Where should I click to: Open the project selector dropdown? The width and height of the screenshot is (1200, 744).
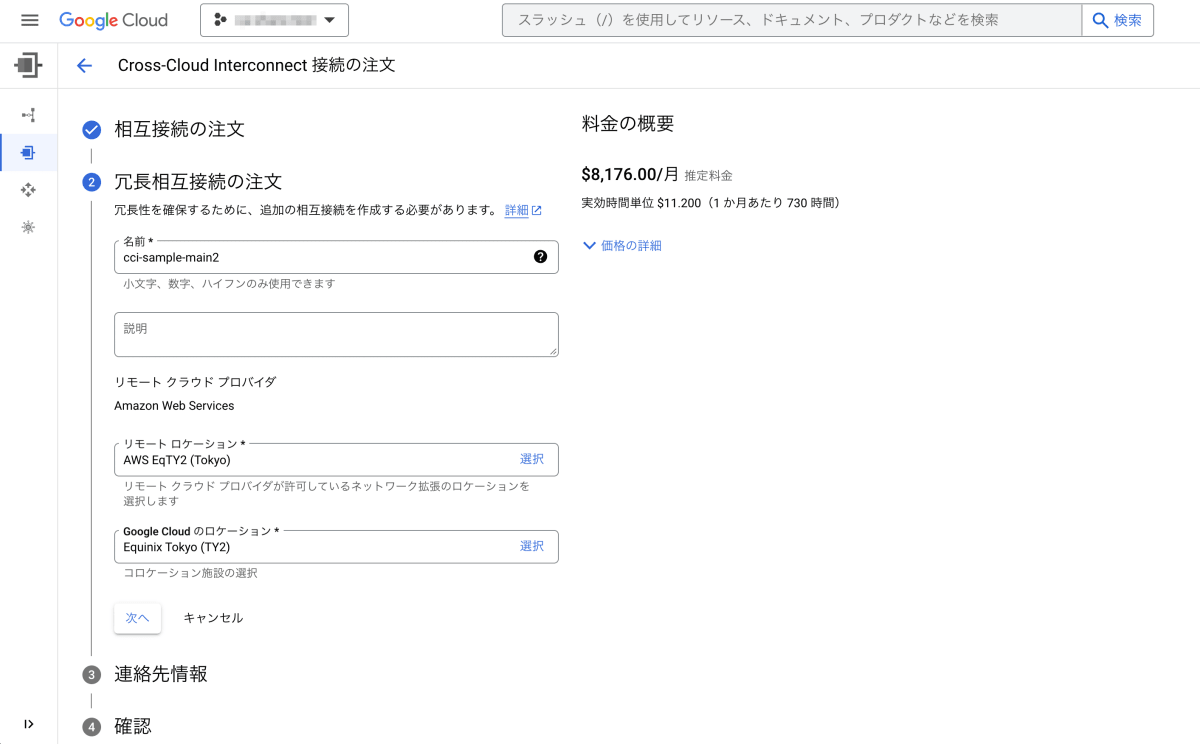274,20
